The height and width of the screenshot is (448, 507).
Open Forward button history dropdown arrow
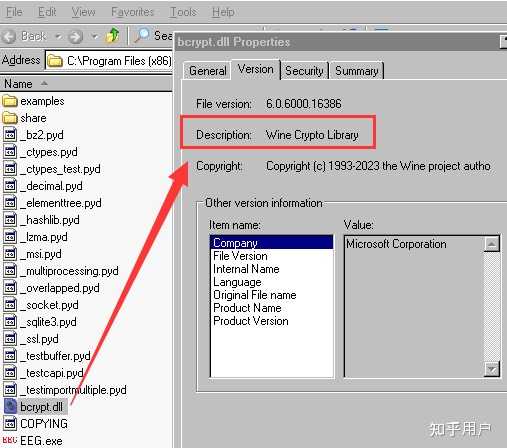coord(94,36)
